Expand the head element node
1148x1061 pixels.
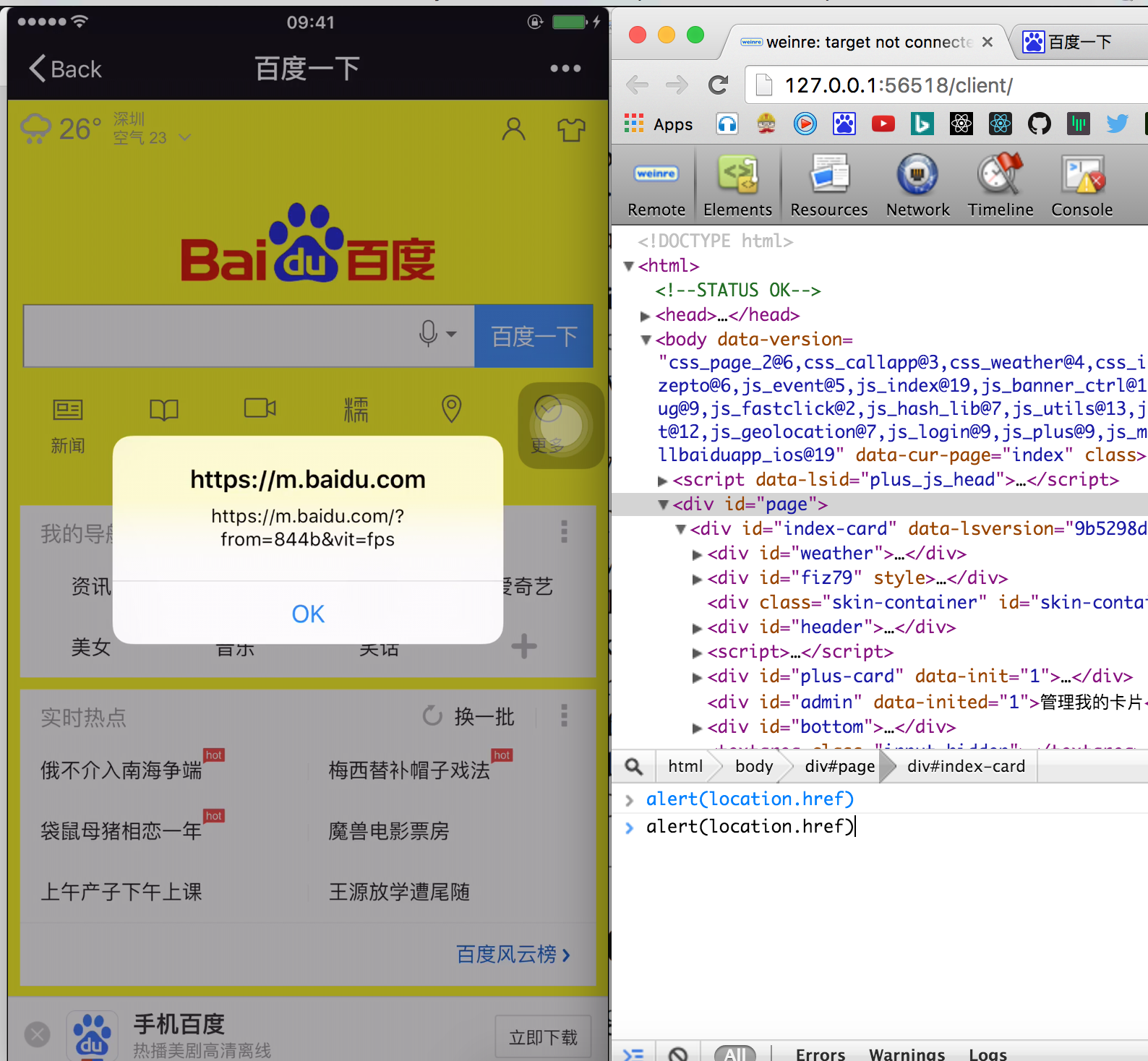pyautogui.click(x=646, y=316)
